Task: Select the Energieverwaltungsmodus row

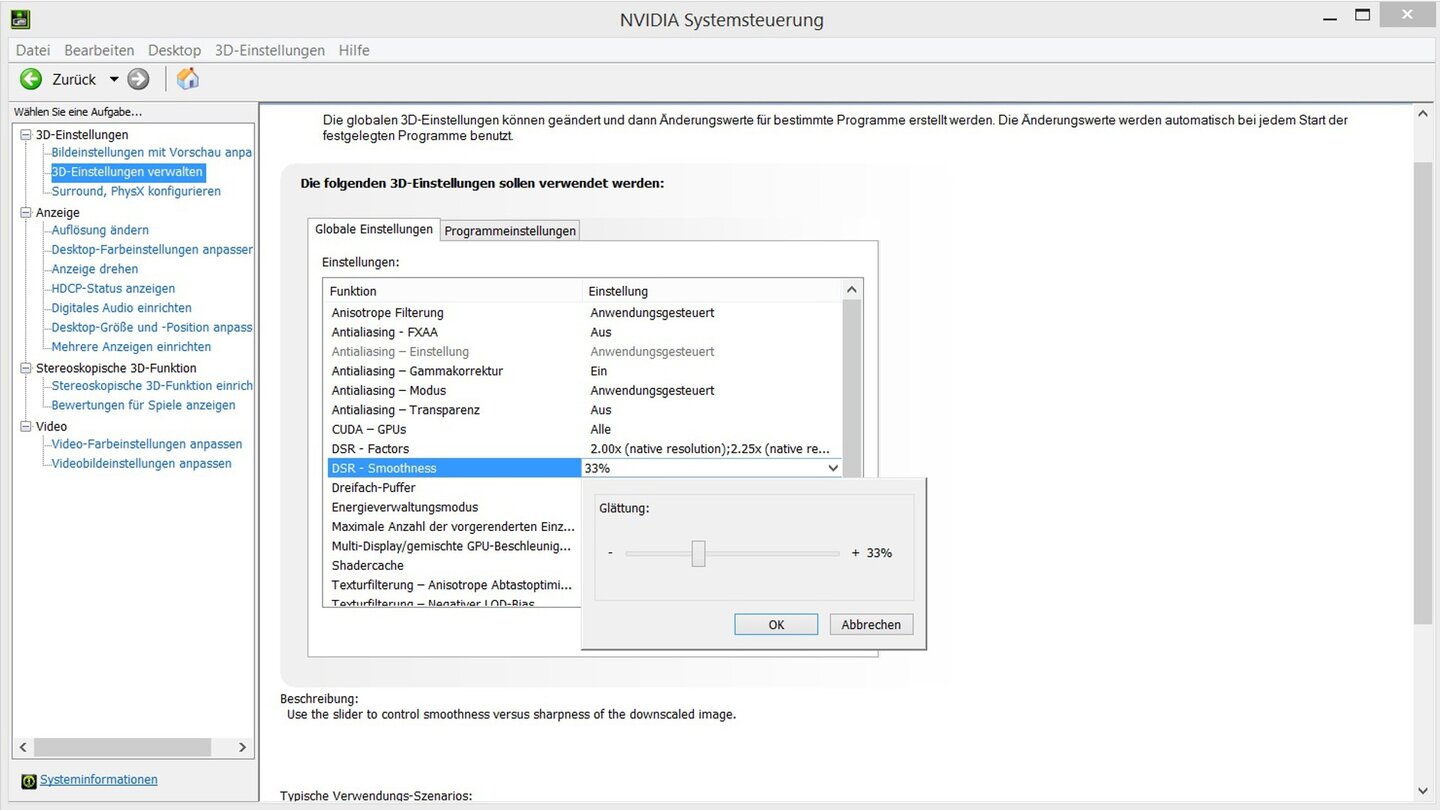Action: pos(454,507)
